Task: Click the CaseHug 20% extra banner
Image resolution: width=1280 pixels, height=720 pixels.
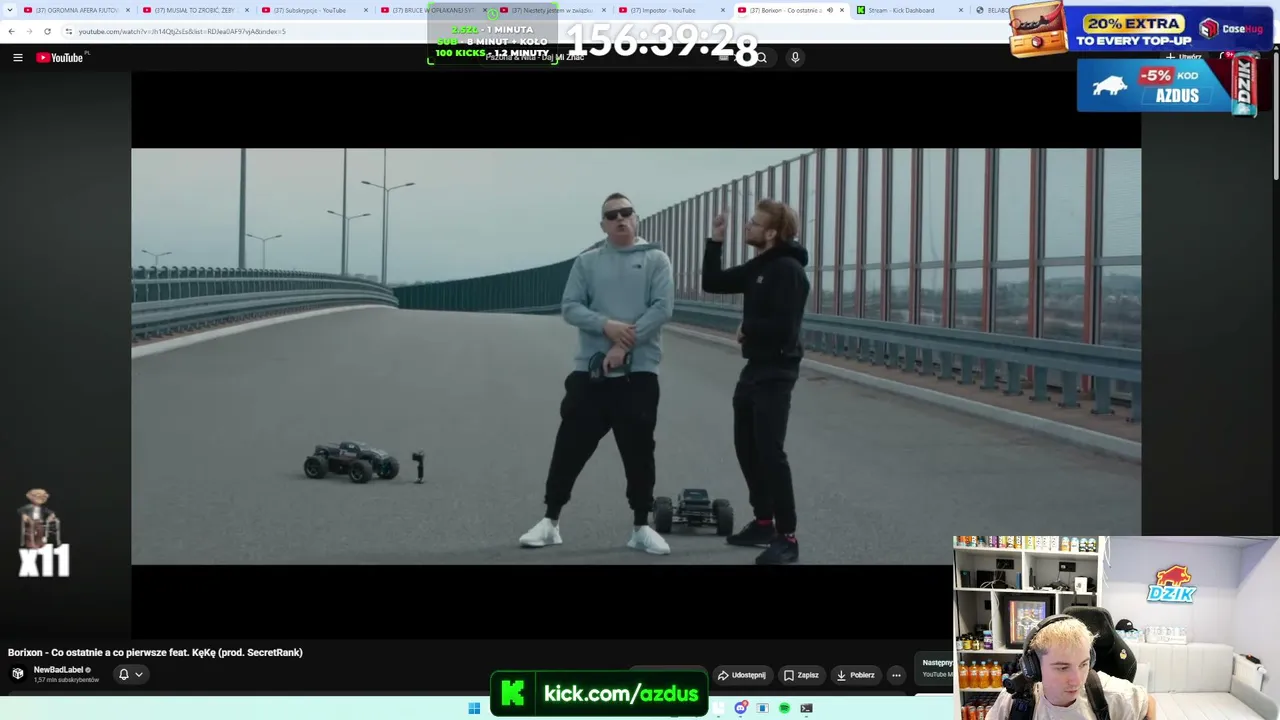Action: 1142,28
